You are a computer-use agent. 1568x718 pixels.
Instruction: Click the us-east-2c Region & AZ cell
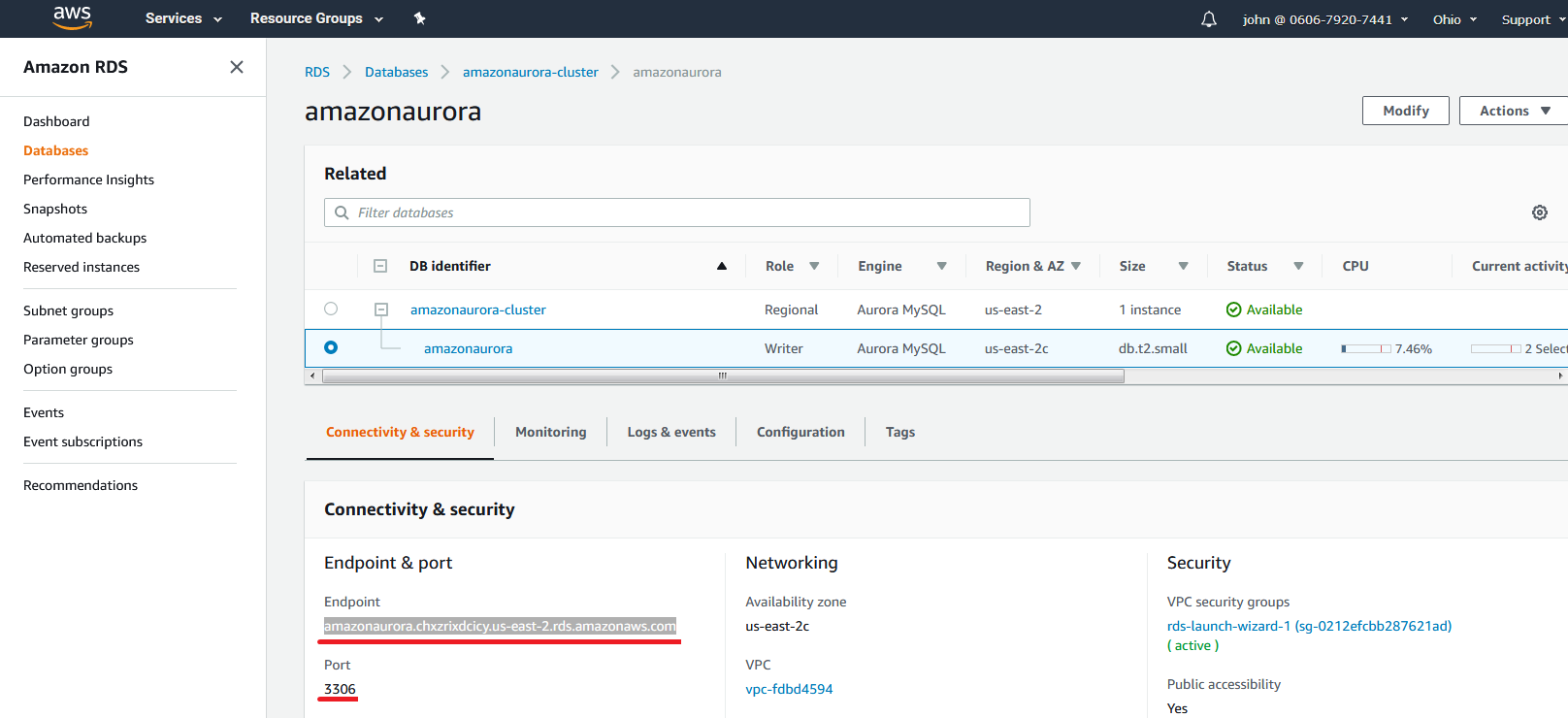click(x=1017, y=348)
